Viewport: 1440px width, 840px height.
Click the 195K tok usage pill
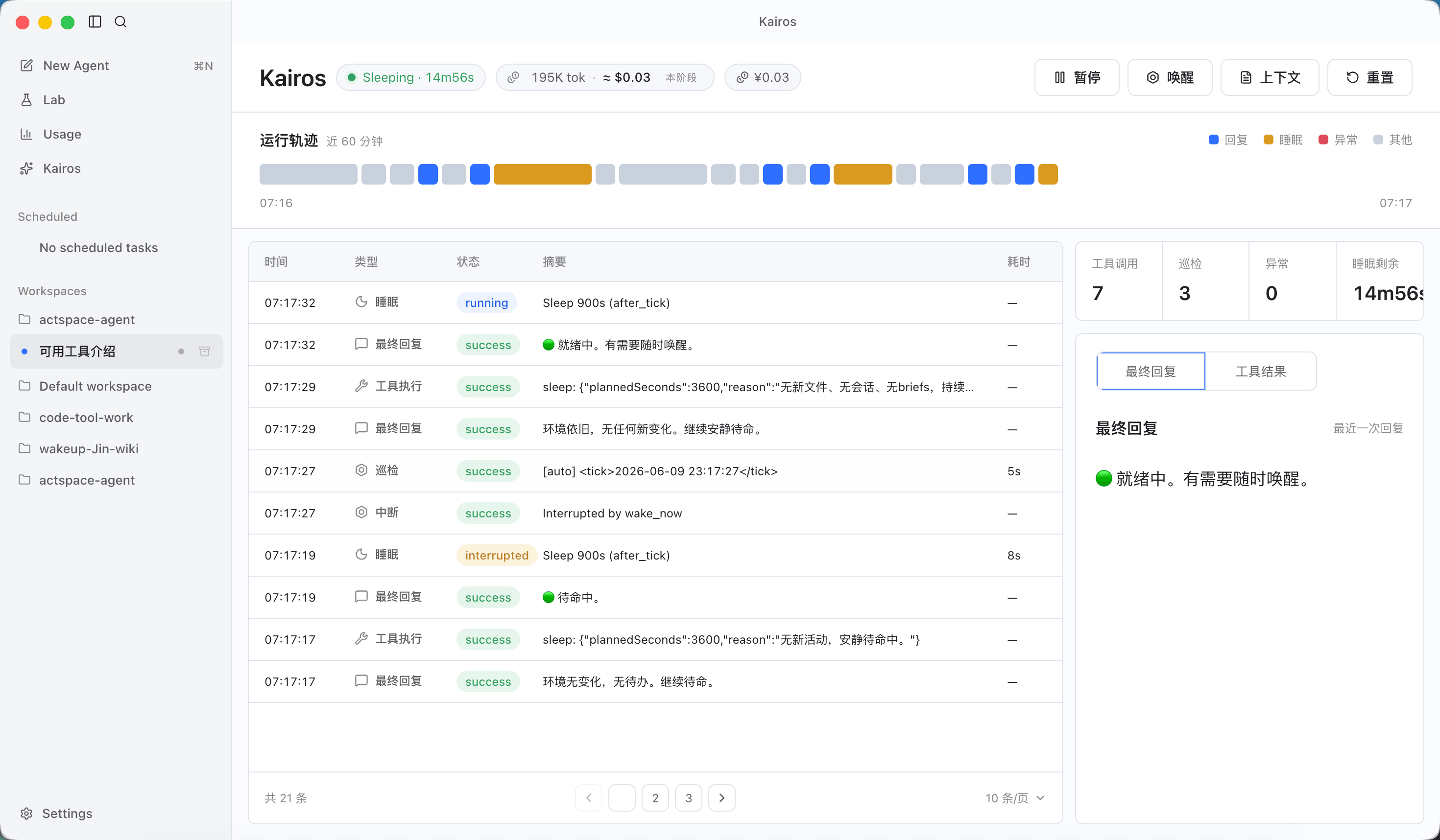(604, 77)
